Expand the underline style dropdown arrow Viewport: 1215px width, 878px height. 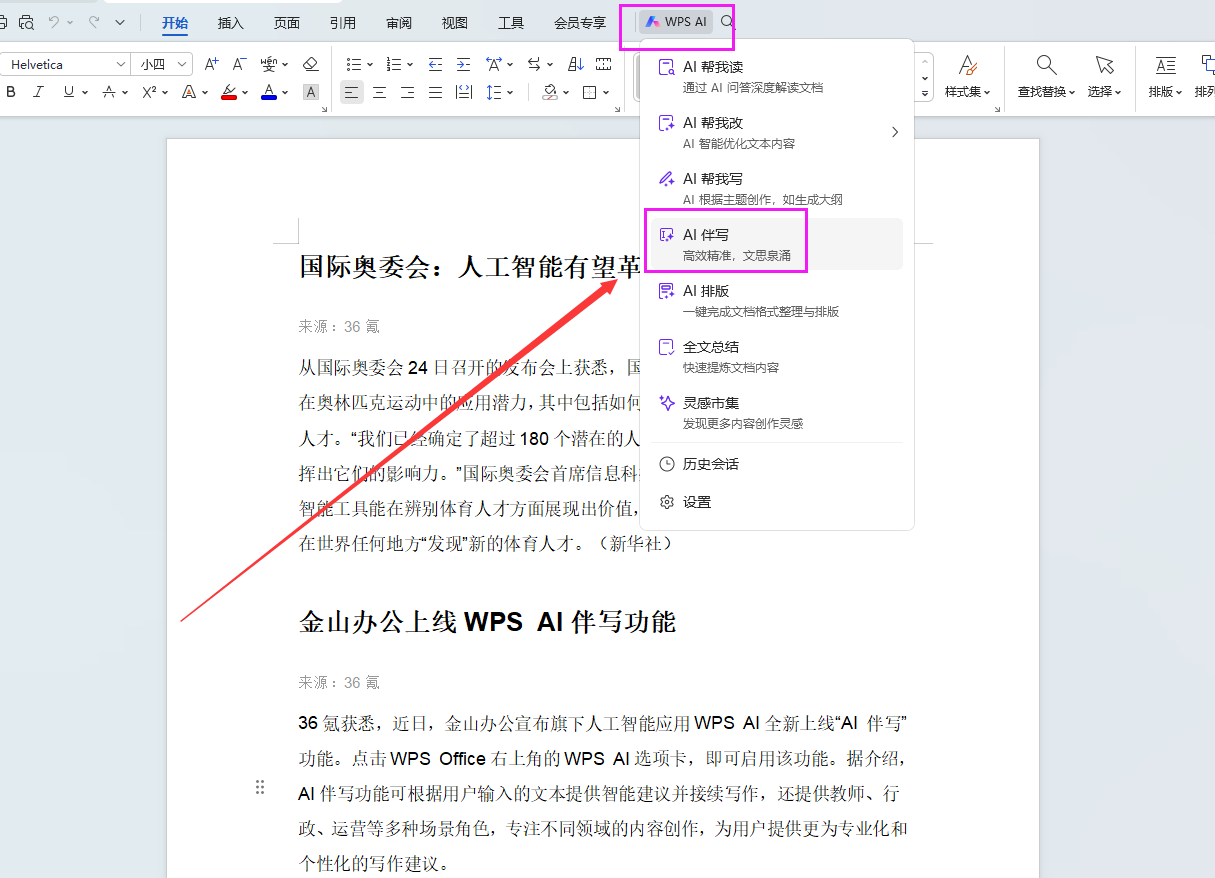pos(85,93)
